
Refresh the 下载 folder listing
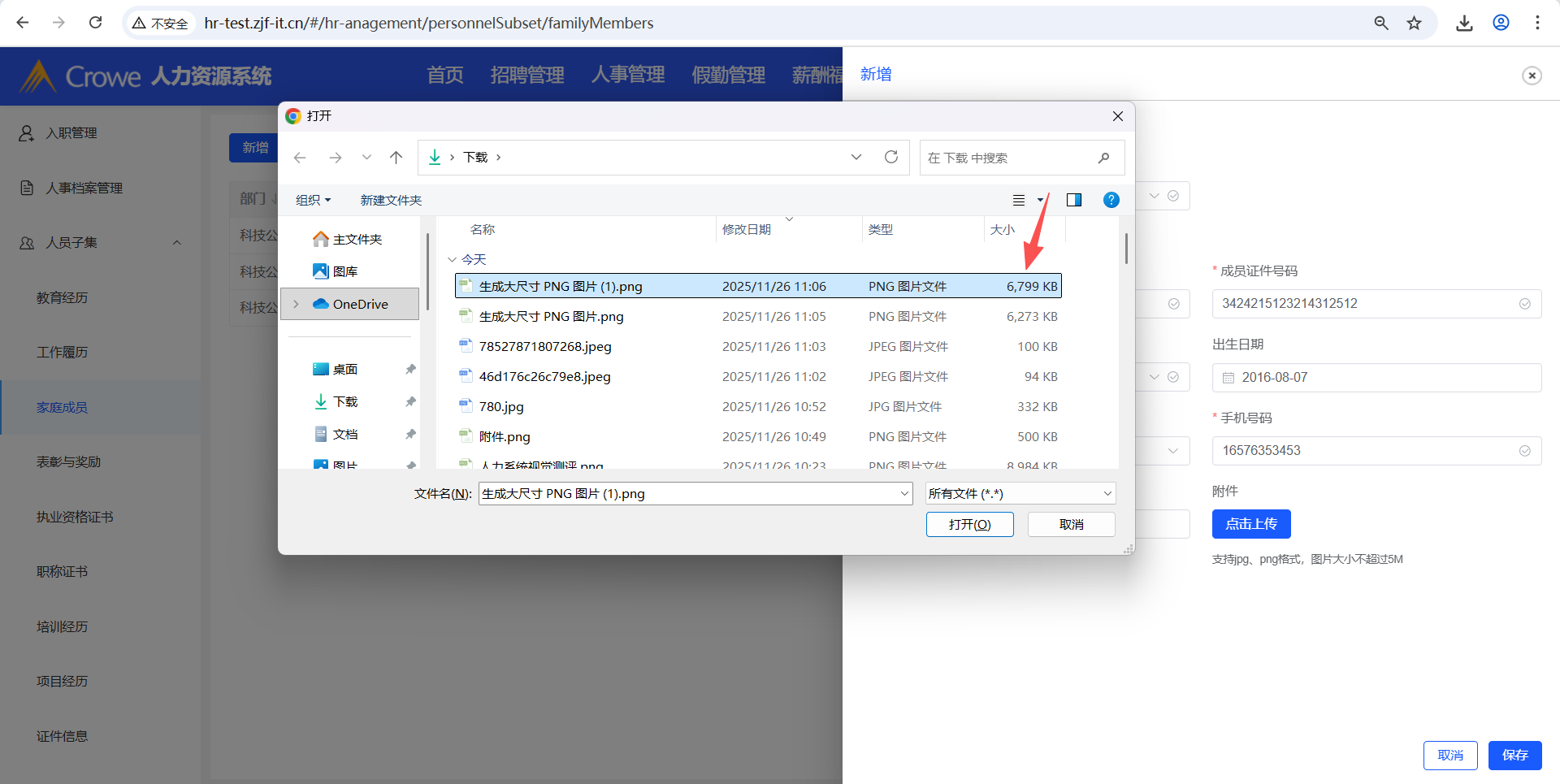pos(891,157)
